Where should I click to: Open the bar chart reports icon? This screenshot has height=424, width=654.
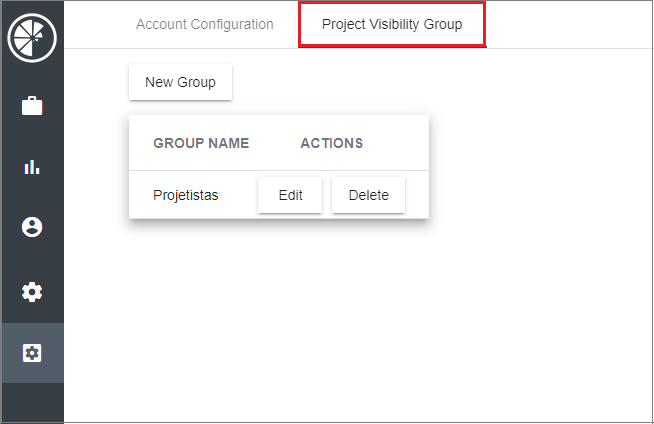pos(32,167)
